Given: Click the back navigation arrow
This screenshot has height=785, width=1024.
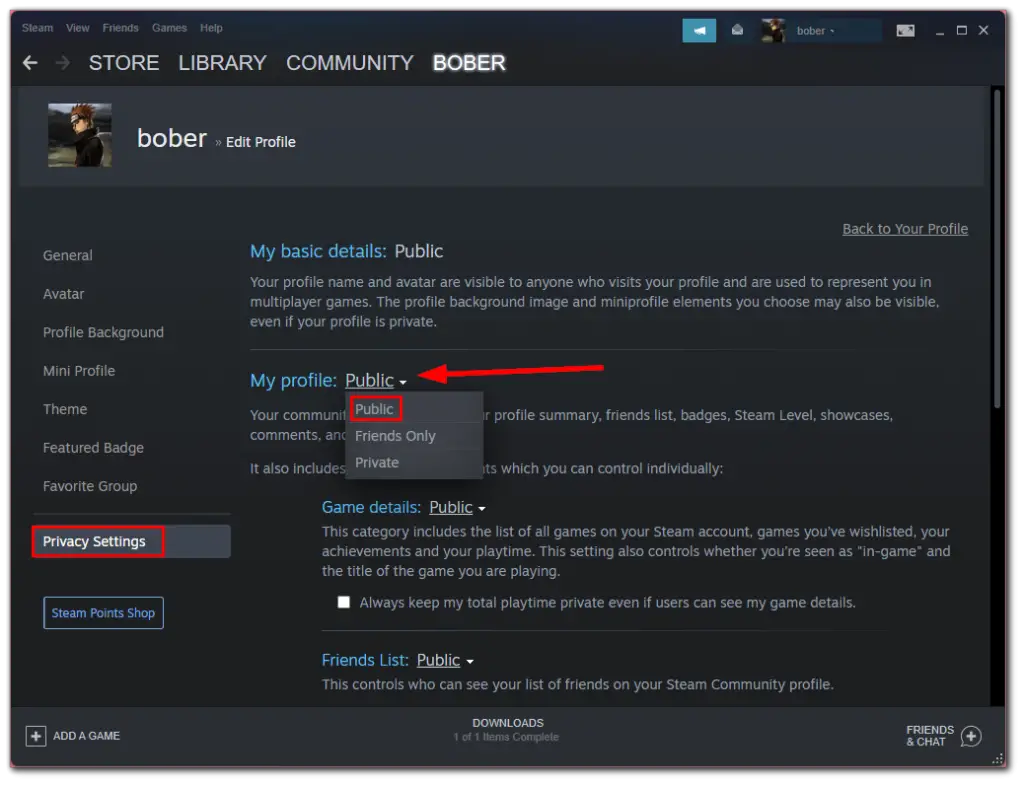Looking at the screenshot, I should click(x=29, y=62).
